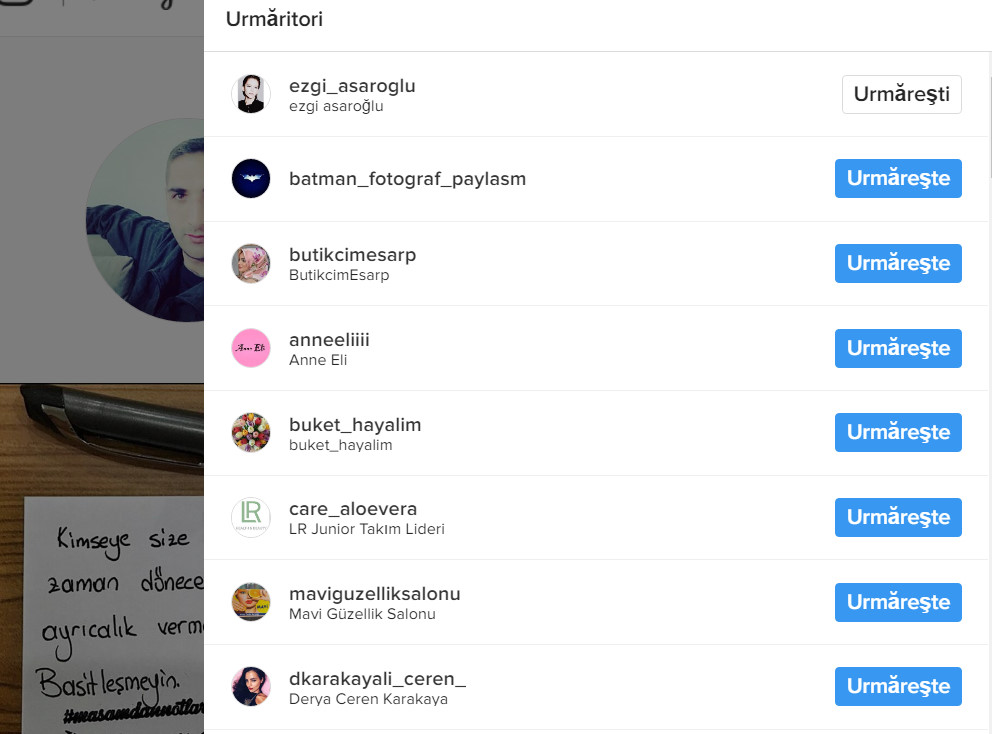Follow buket_hayalim using Urmărește
Screen dimensions: 992x734
[x=898, y=432]
